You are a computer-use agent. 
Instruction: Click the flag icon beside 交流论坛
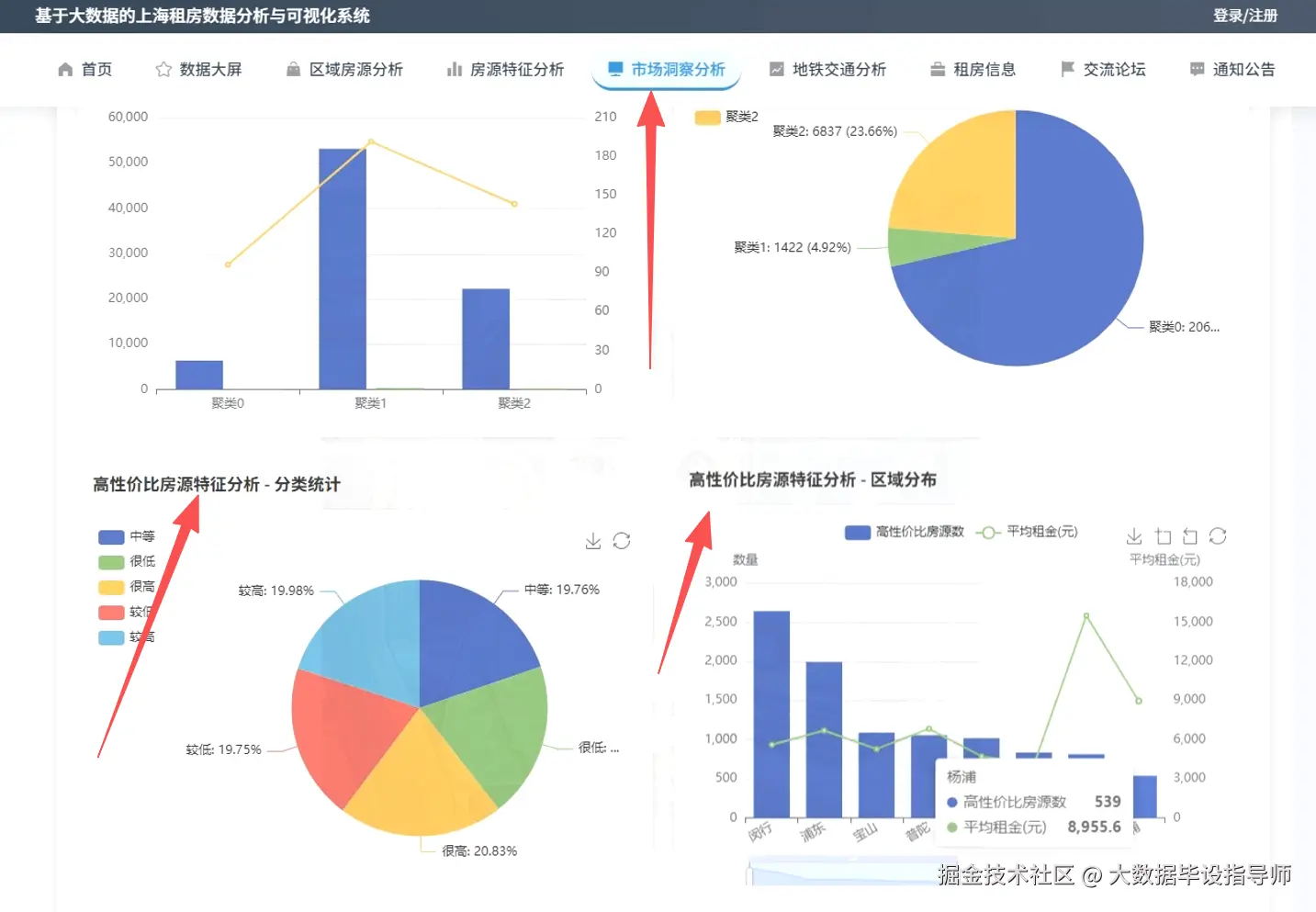(x=1067, y=69)
